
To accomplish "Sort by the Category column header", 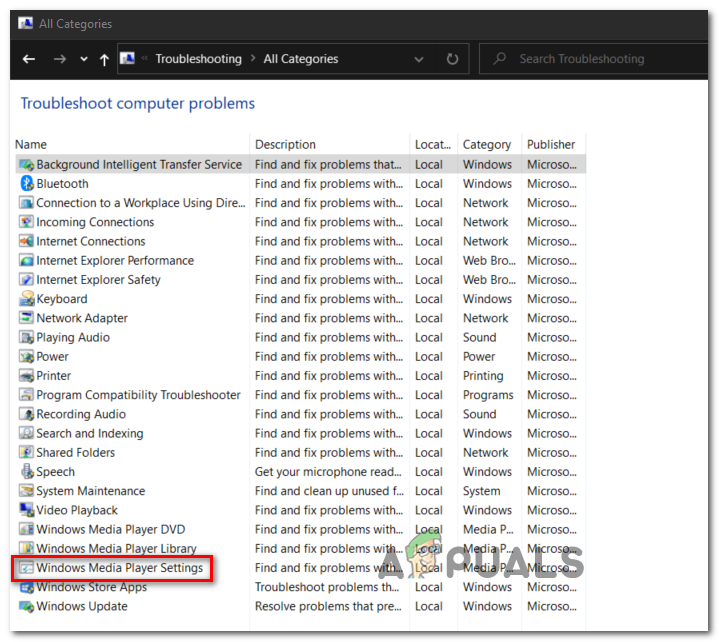I will (487, 144).
